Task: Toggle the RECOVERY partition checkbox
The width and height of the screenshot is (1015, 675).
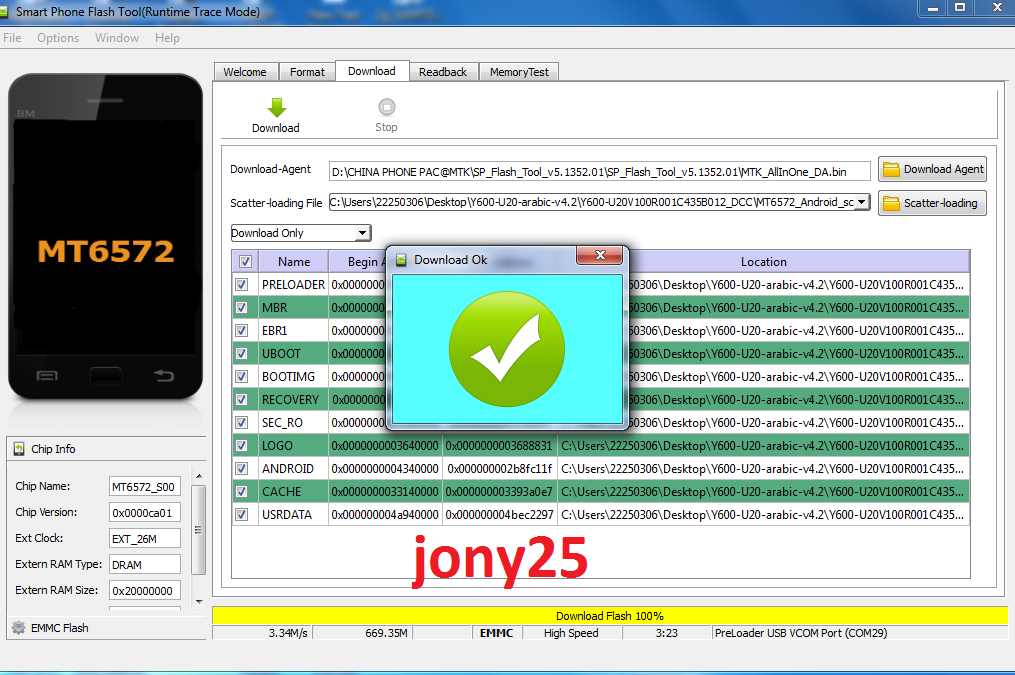Action: pos(242,400)
